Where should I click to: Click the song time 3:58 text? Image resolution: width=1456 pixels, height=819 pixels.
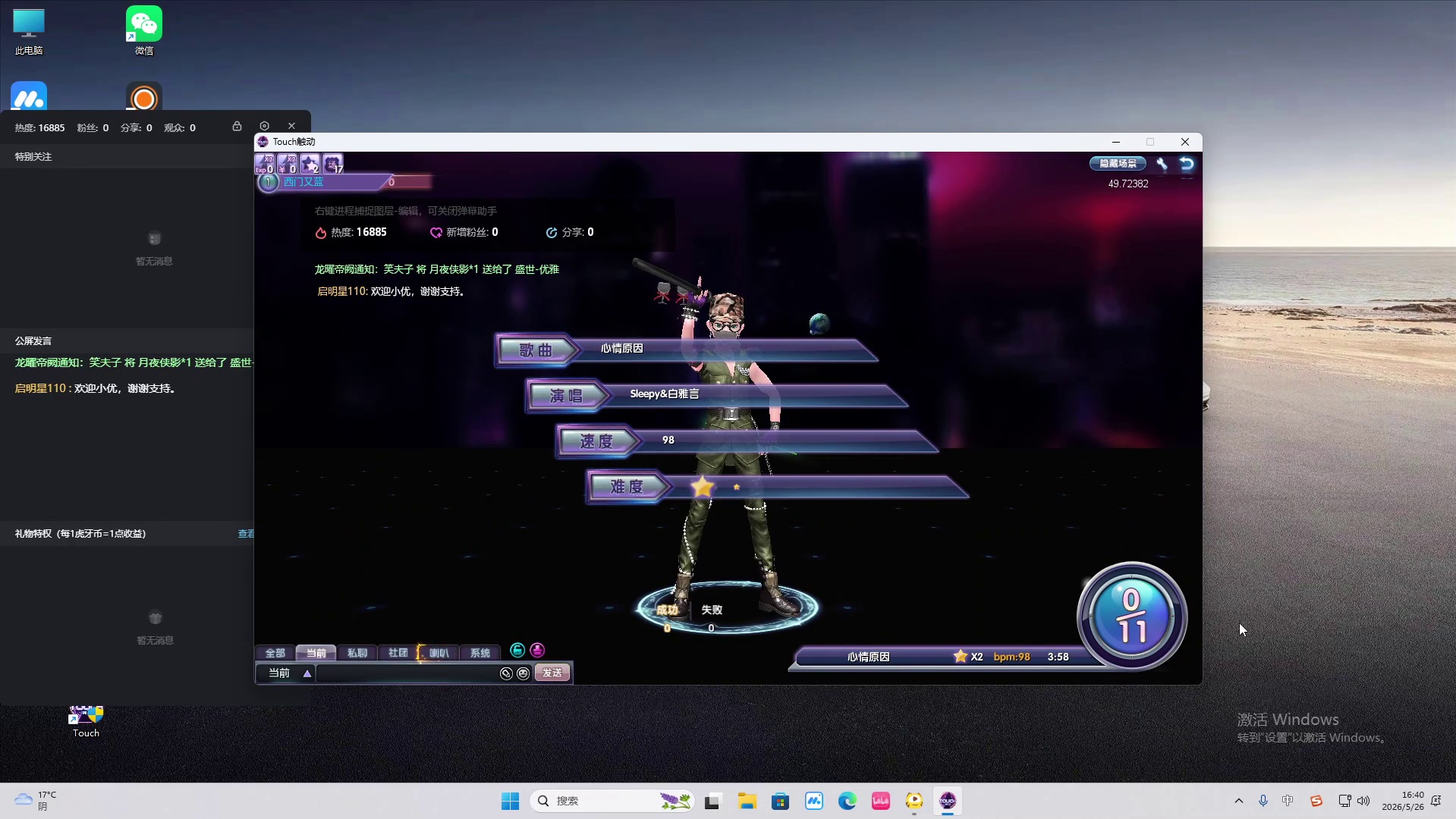[1058, 657]
